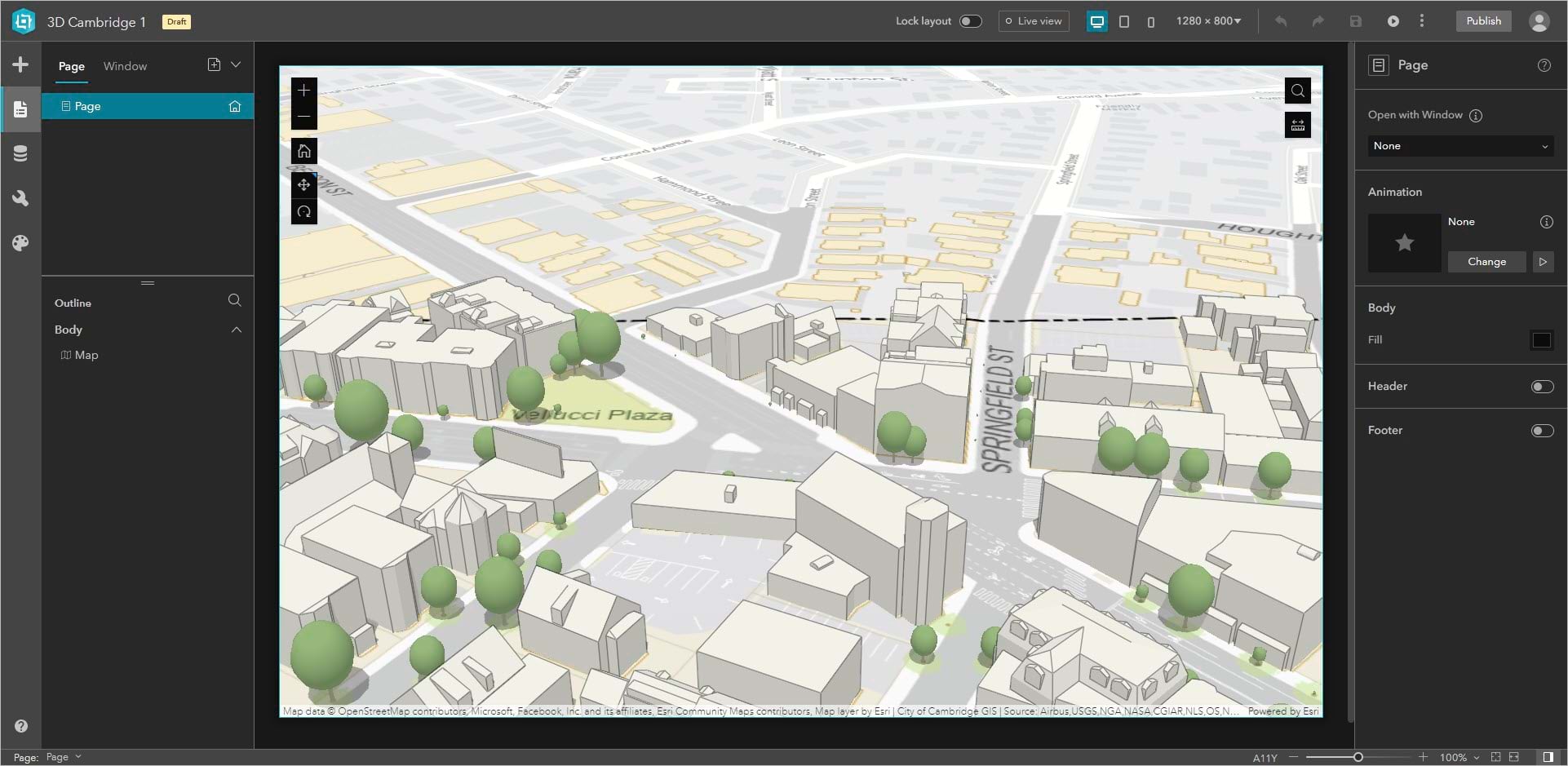The image size is (1568, 766).
Task: Click the home extent button on the map
Action: (303, 150)
